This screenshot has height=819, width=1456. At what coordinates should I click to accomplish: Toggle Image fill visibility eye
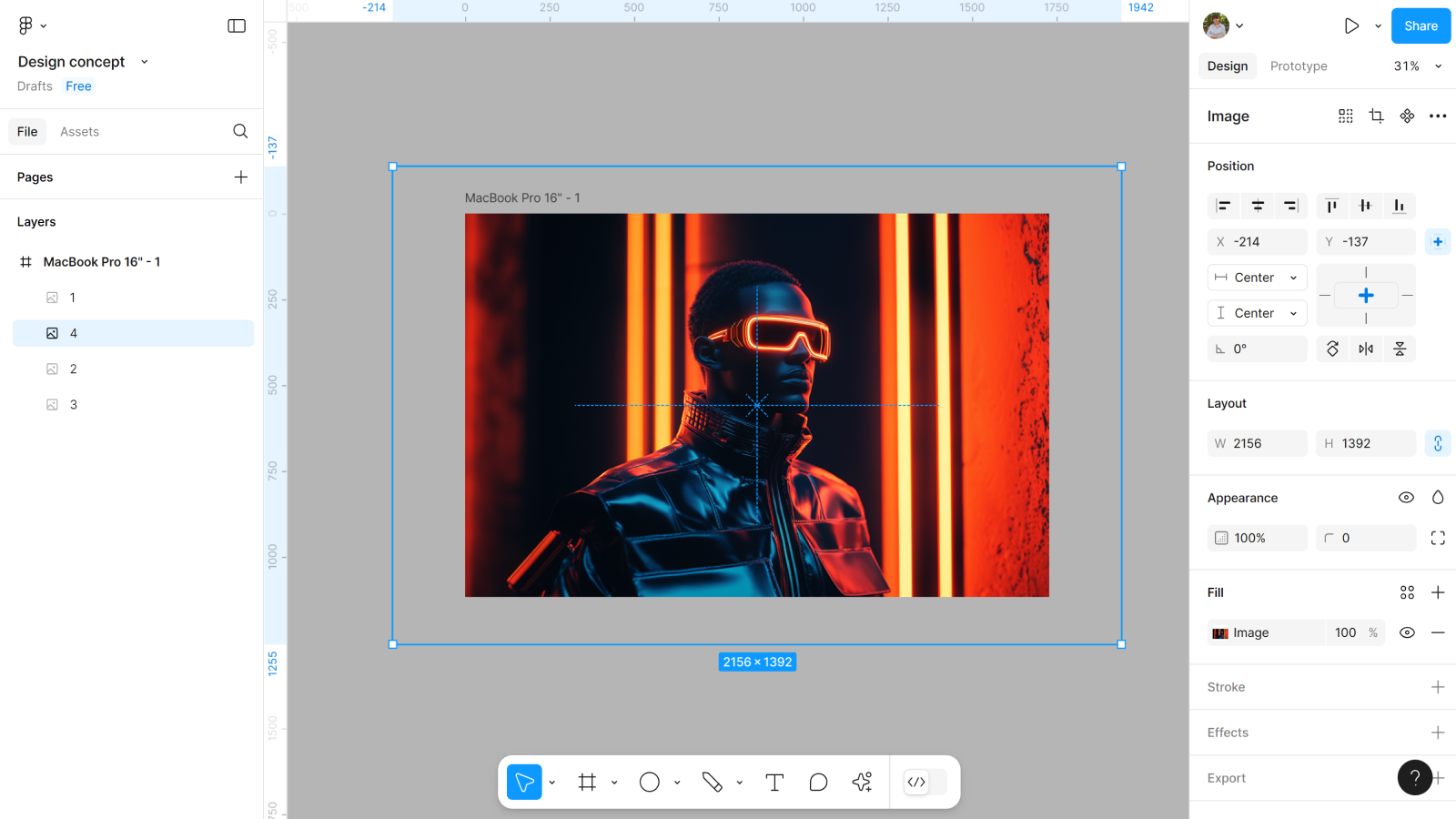click(x=1407, y=633)
